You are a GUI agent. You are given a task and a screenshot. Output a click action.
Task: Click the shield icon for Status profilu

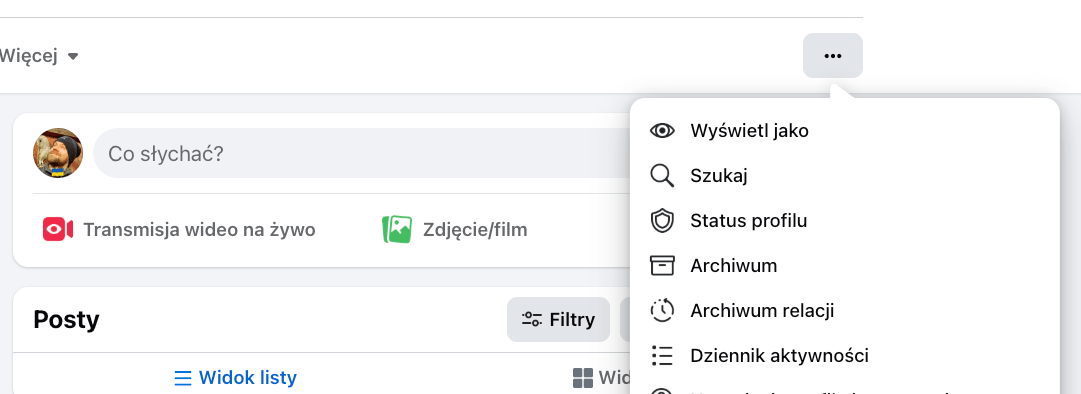click(662, 221)
